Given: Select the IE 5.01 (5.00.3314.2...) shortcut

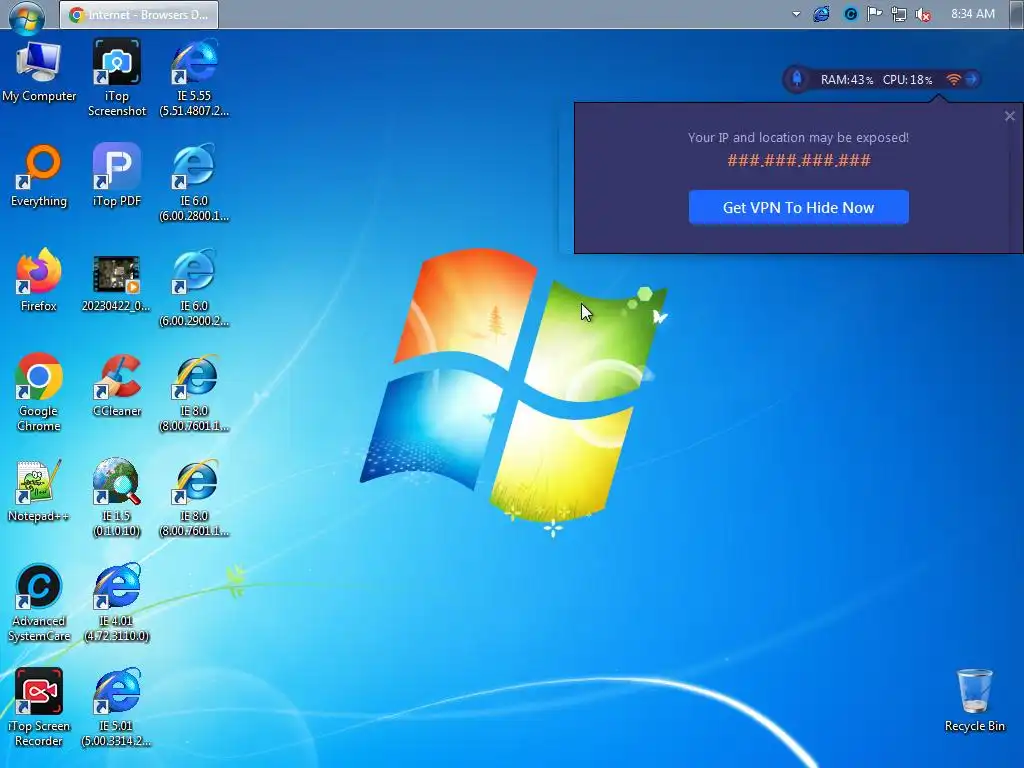Looking at the screenshot, I should pyautogui.click(x=117, y=707).
